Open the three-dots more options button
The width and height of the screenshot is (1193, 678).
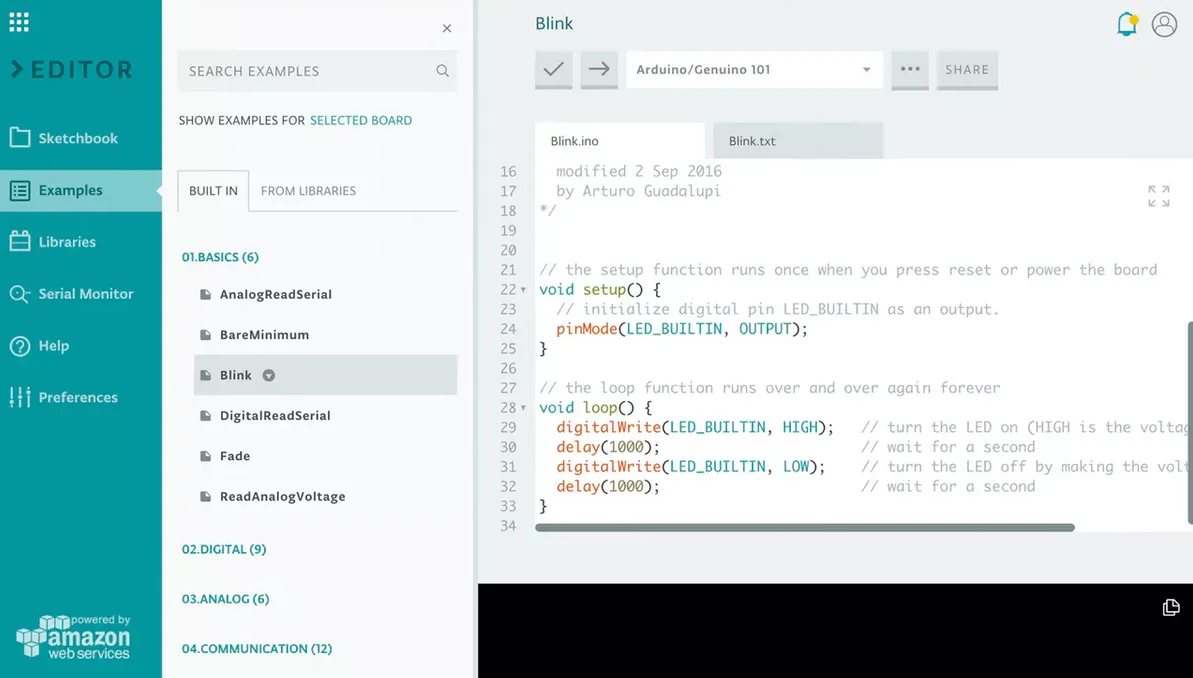pos(910,69)
